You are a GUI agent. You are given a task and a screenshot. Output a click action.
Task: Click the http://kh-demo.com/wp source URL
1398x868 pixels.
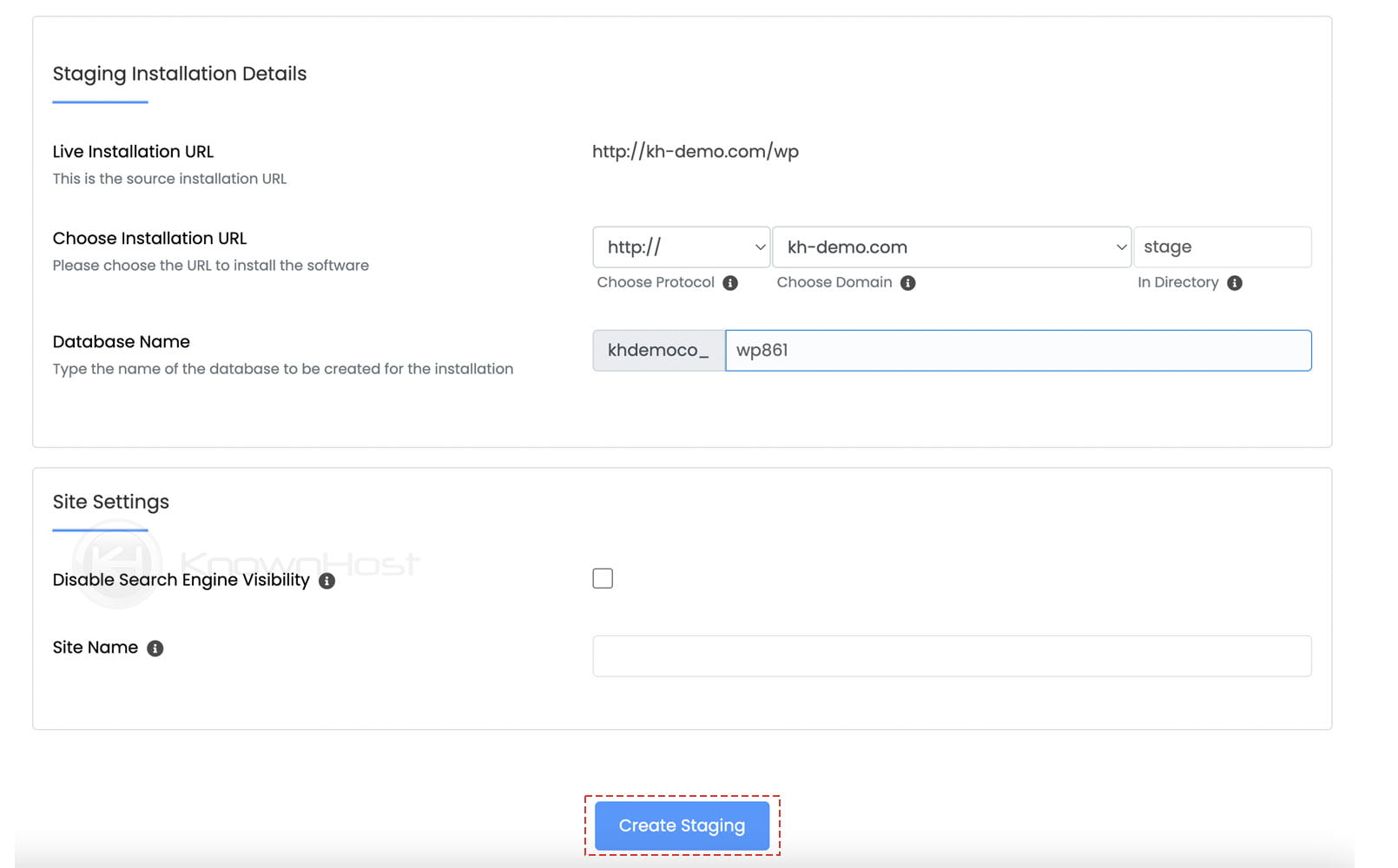(695, 151)
